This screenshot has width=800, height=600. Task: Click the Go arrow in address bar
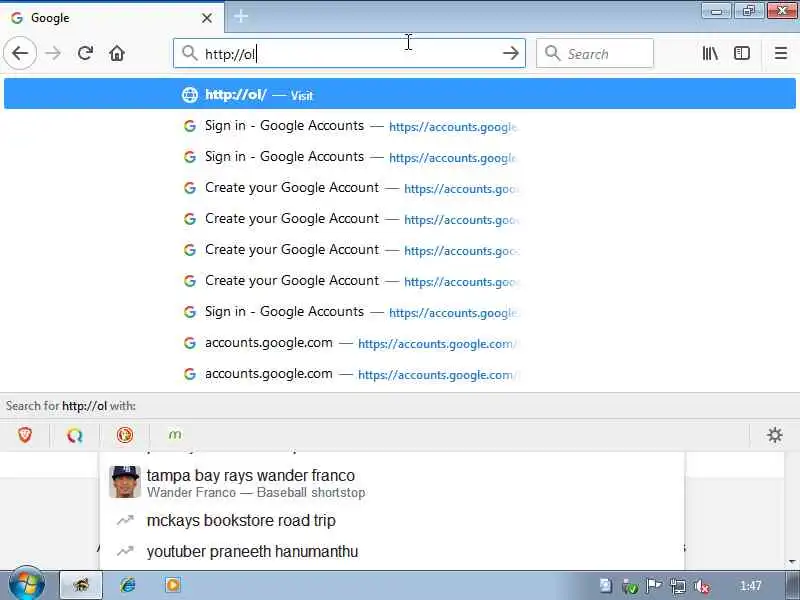click(510, 53)
